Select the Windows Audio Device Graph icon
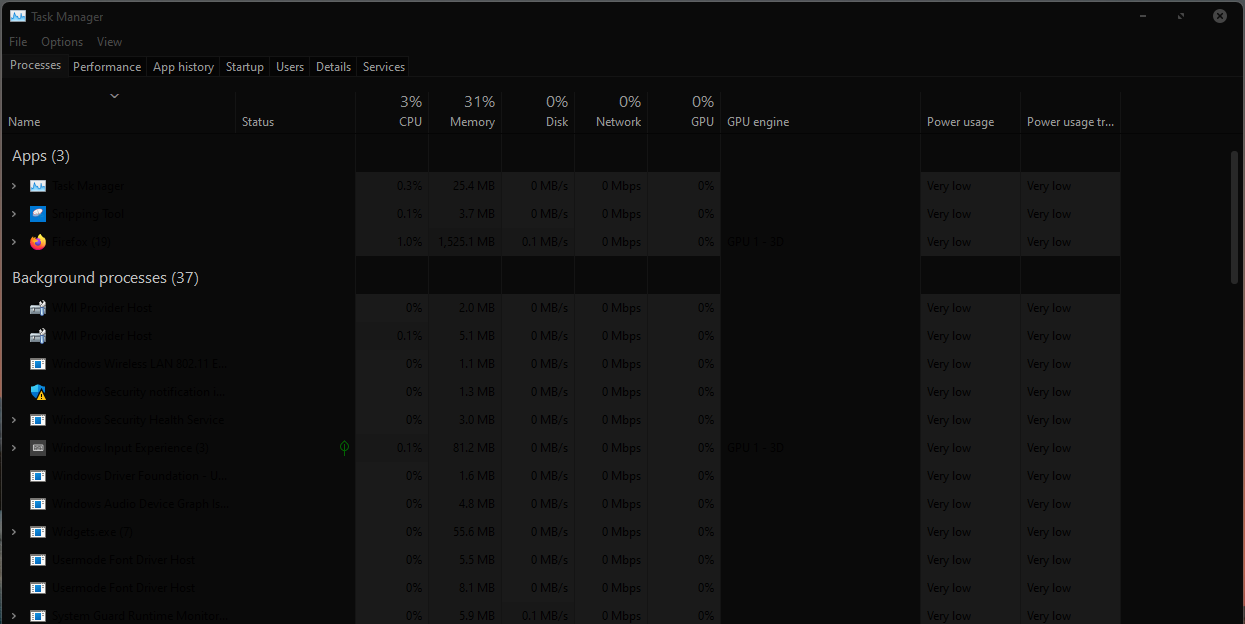The height and width of the screenshot is (624, 1245). [37, 503]
